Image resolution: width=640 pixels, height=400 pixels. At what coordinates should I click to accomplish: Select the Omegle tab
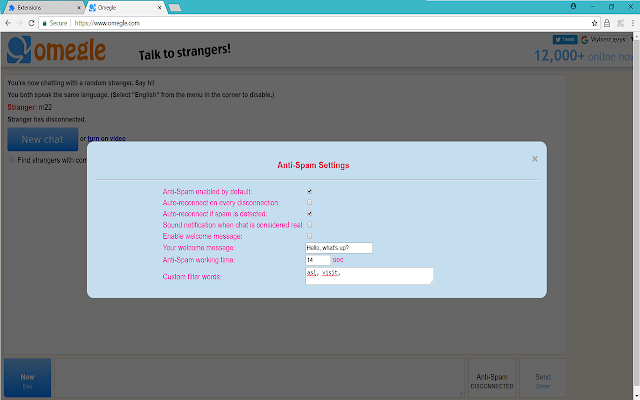(124, 8)
